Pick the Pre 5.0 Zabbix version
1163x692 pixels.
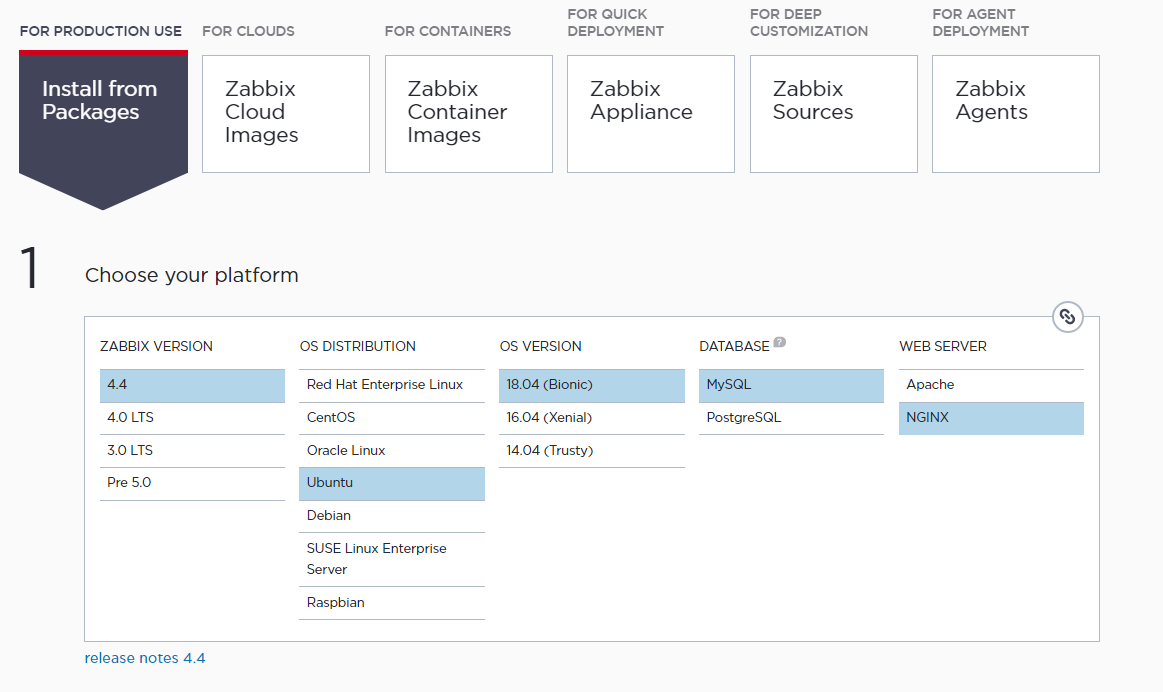tap(192, 483)
